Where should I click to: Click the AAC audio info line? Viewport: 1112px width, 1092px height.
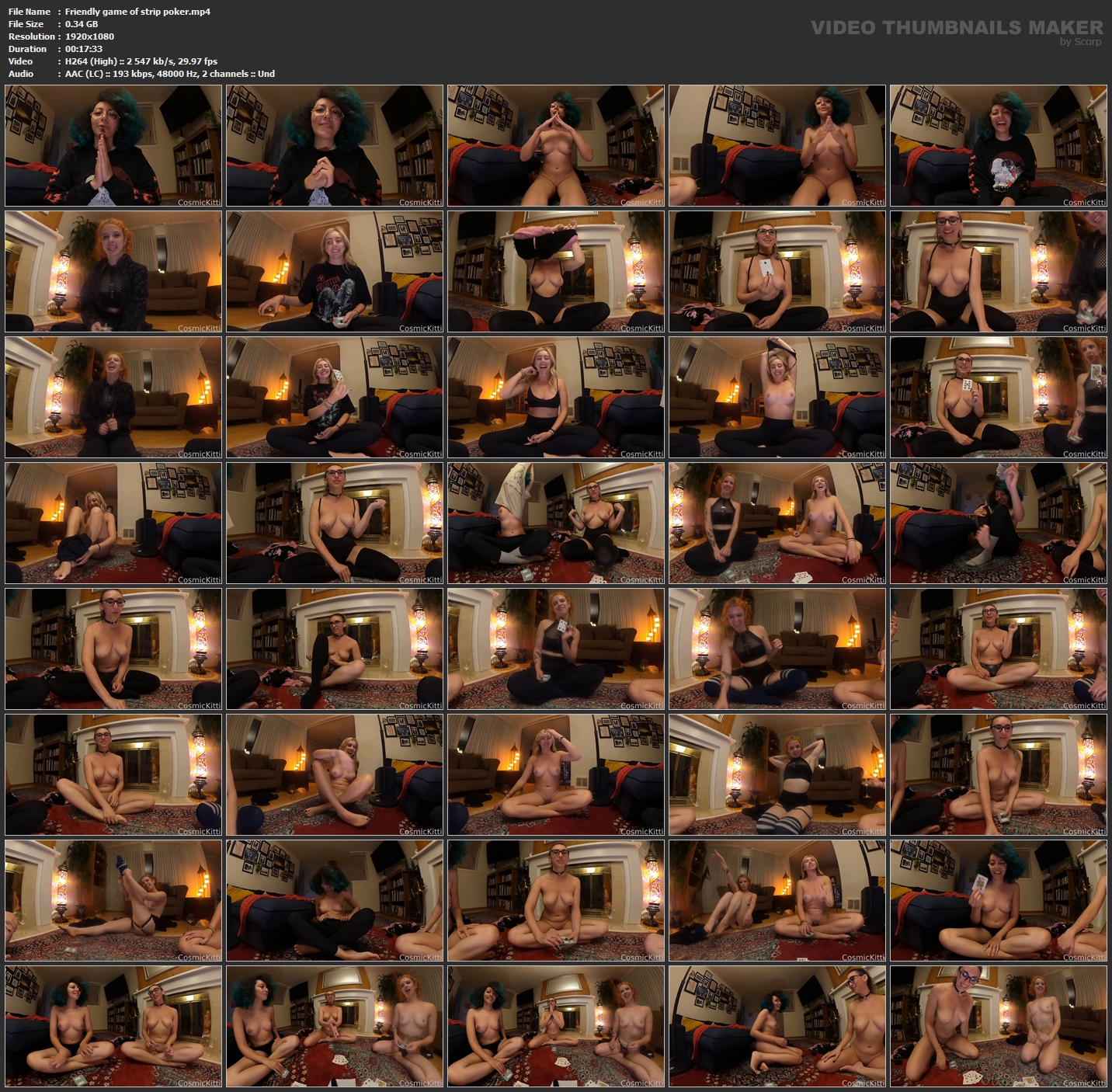click(169, 74)
